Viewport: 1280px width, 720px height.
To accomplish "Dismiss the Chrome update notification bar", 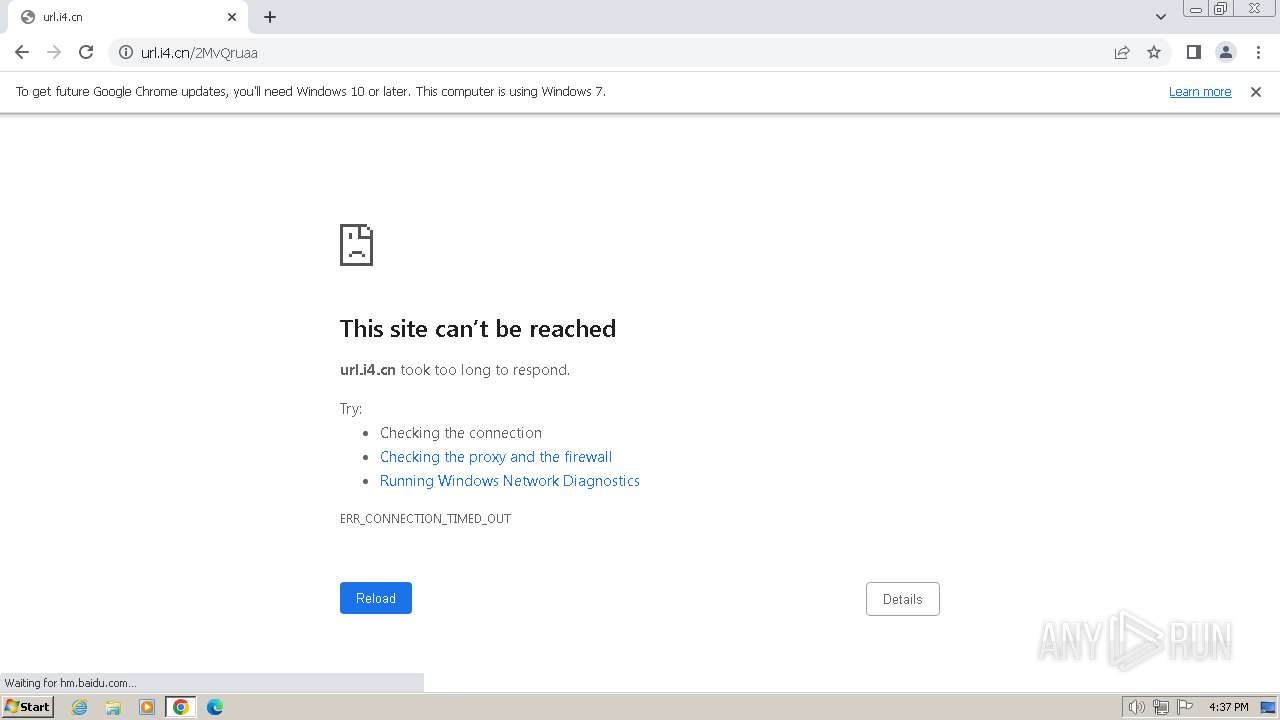I will pos(1256,92).
